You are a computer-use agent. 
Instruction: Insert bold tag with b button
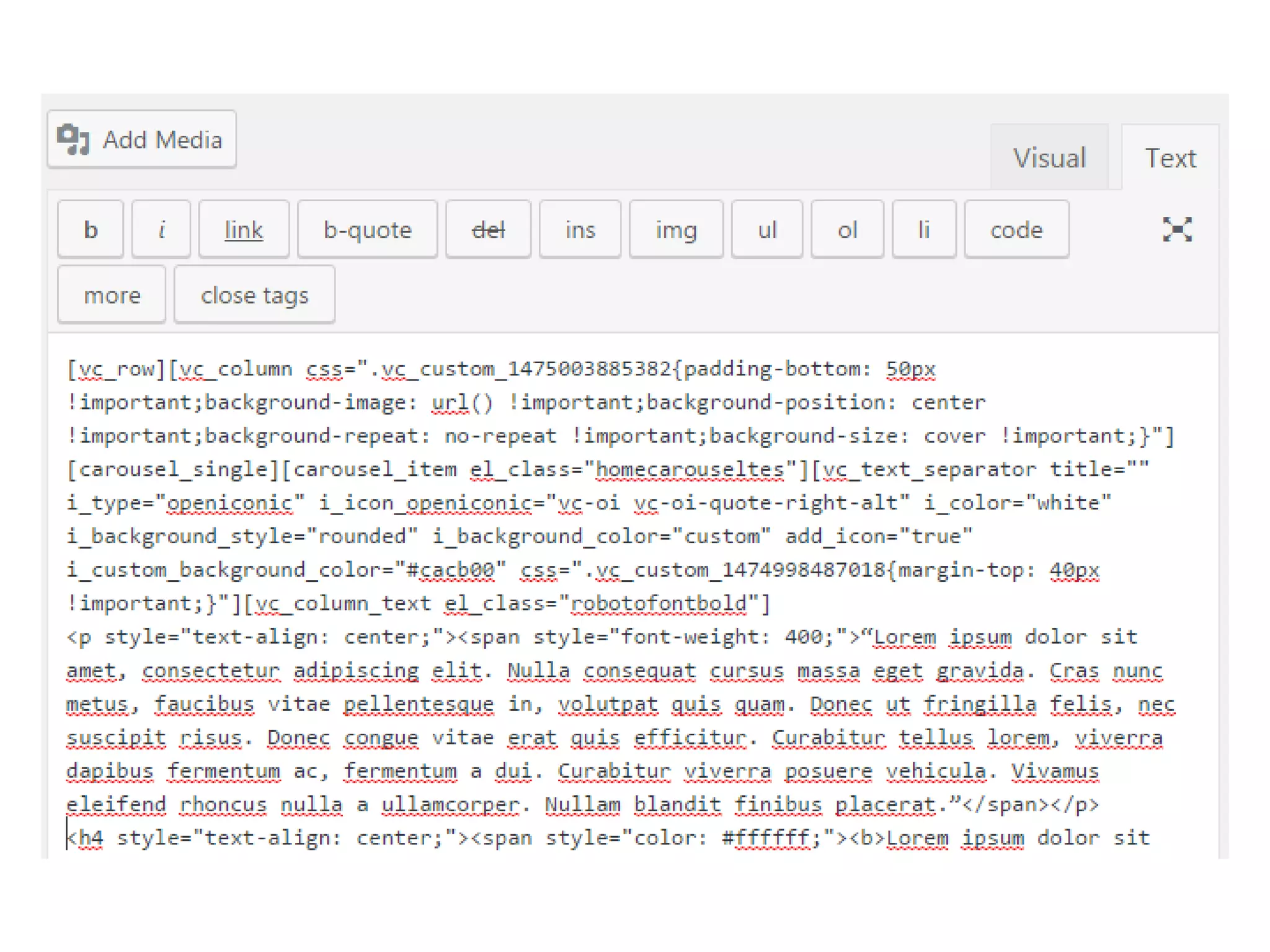(x=91, y=229)
